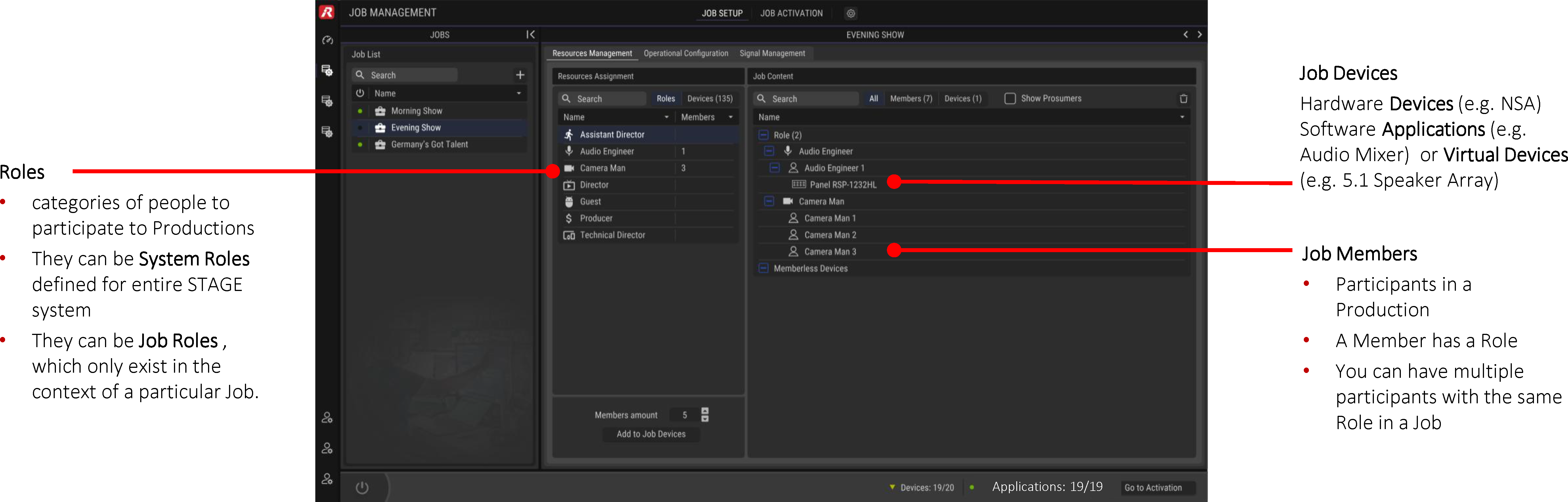Image resolution: width=1568 pixels, height=502 pixels.
Task: Click the microphone icon of Audio Engineer role
Action: (x=569, y=151)
